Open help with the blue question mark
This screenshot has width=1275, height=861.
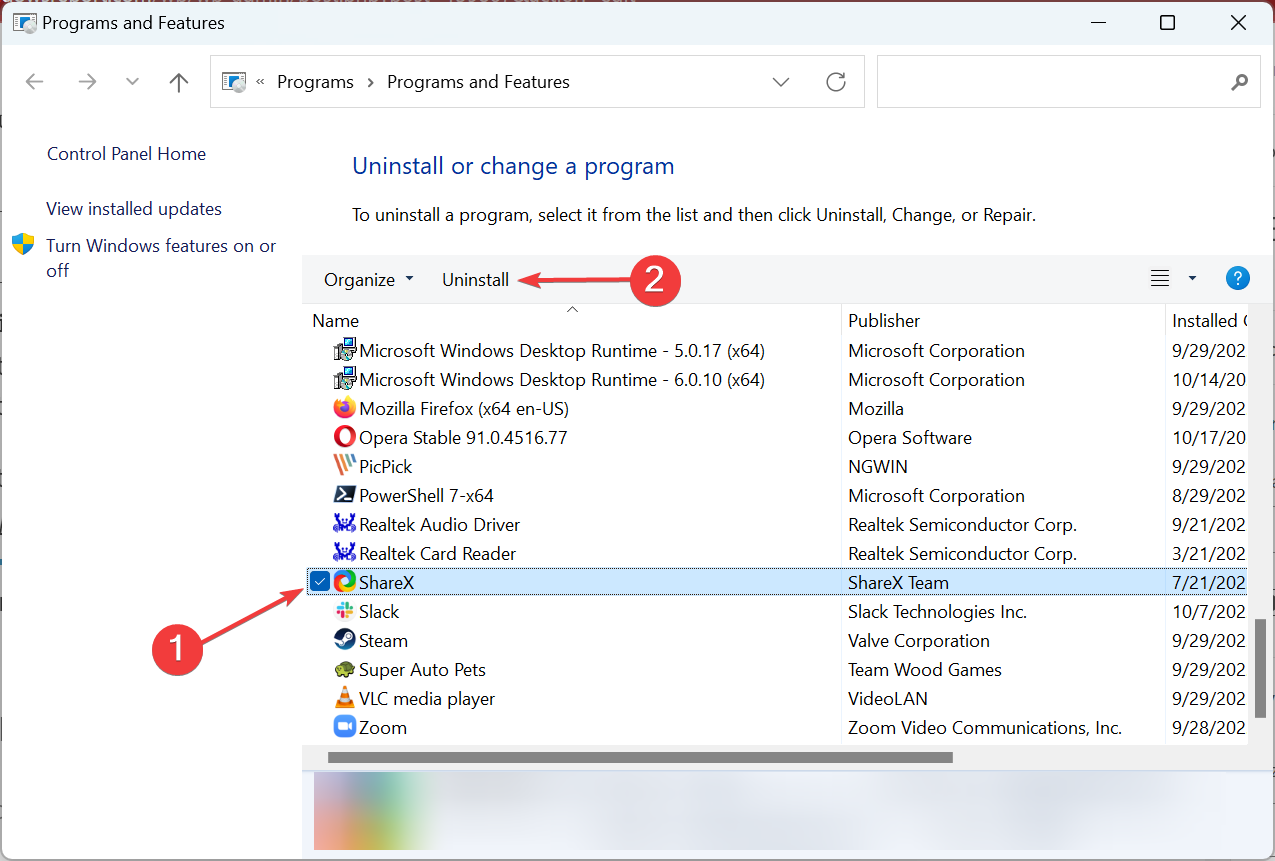[x=1237, y=279]
